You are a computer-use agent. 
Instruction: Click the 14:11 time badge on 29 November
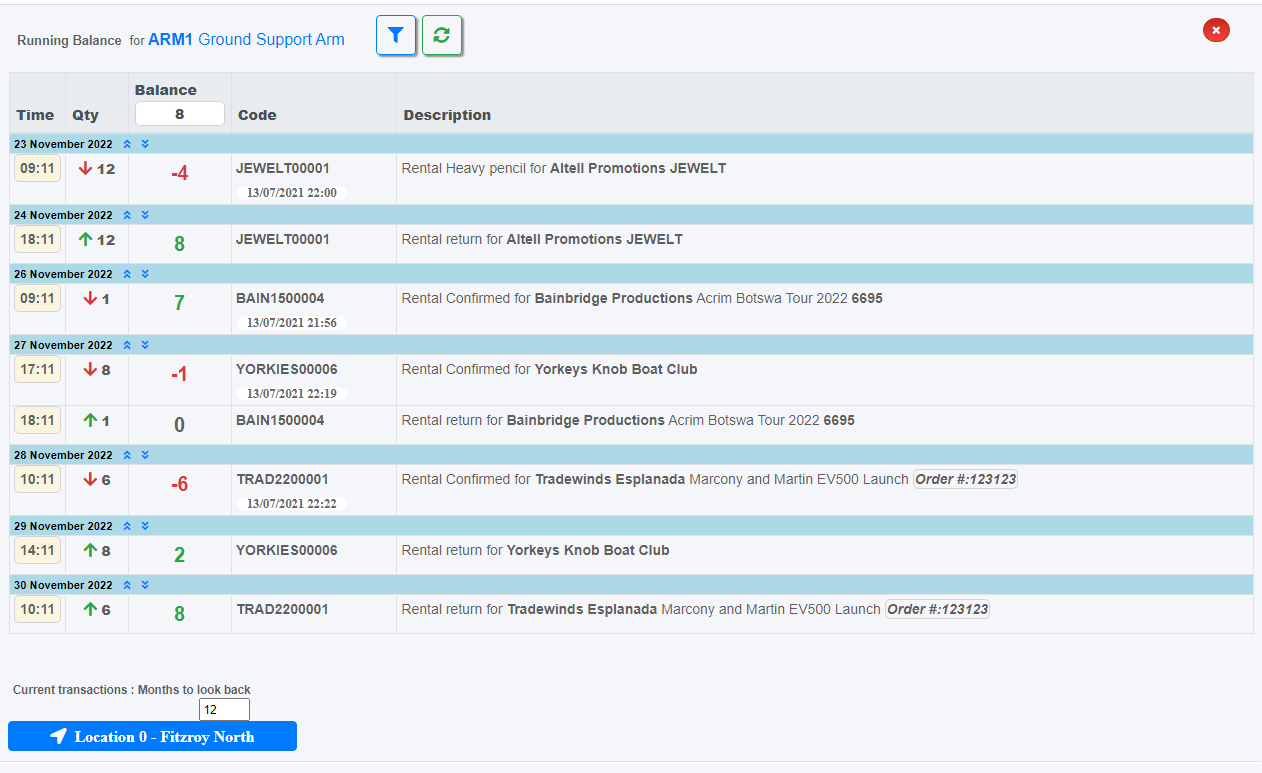pos(37,550)
